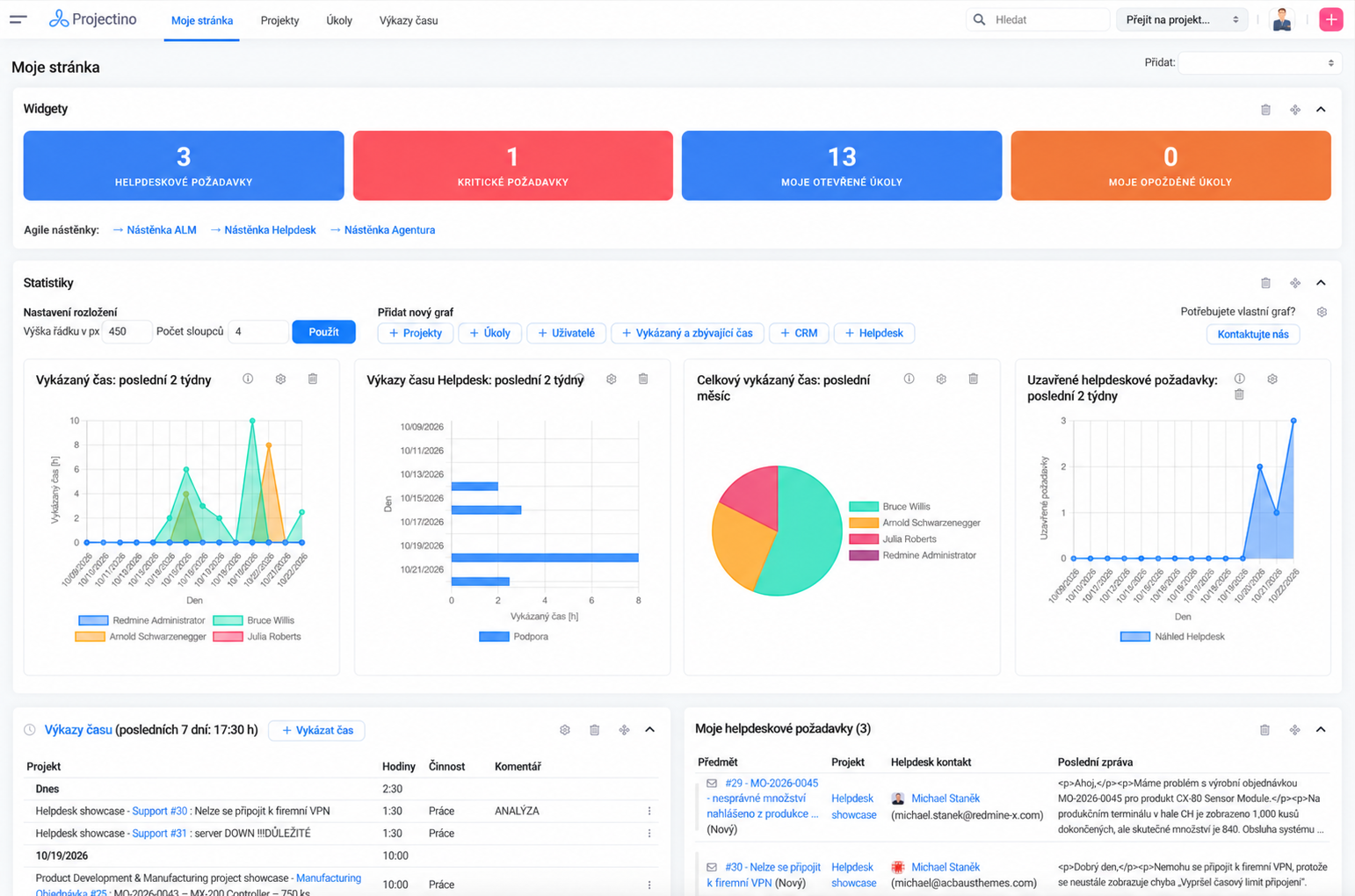Open the Úkoly tab
The image size is (1355, 896).
[x=339, y=20]
